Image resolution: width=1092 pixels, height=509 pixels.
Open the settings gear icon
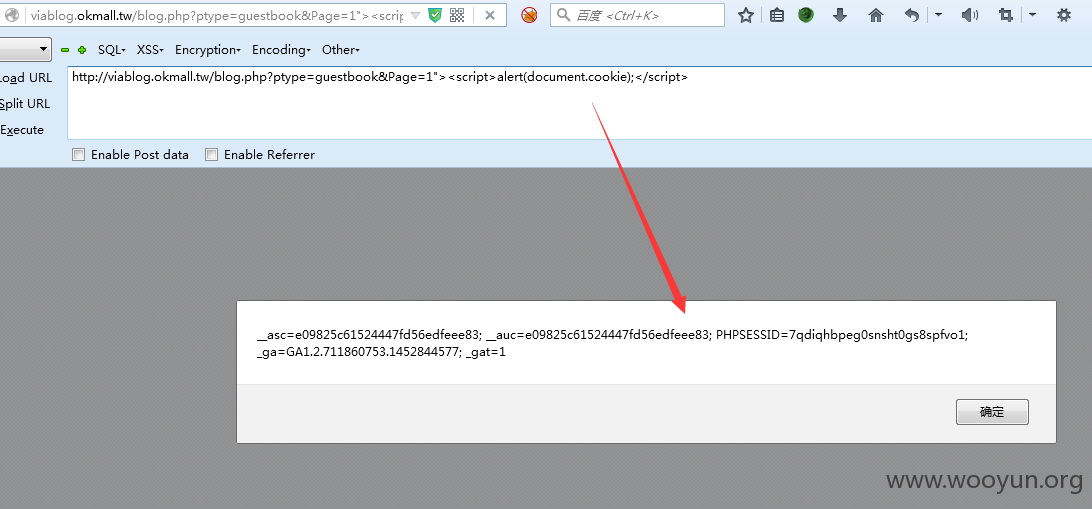pos(1063,15)
